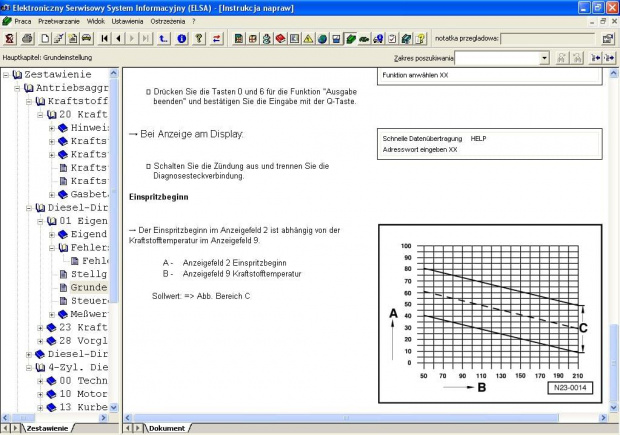Image resolution: width=620 pixels, height=435 pixels.
Task: Open the Ustawienia menu
Action: click(127, 21)
